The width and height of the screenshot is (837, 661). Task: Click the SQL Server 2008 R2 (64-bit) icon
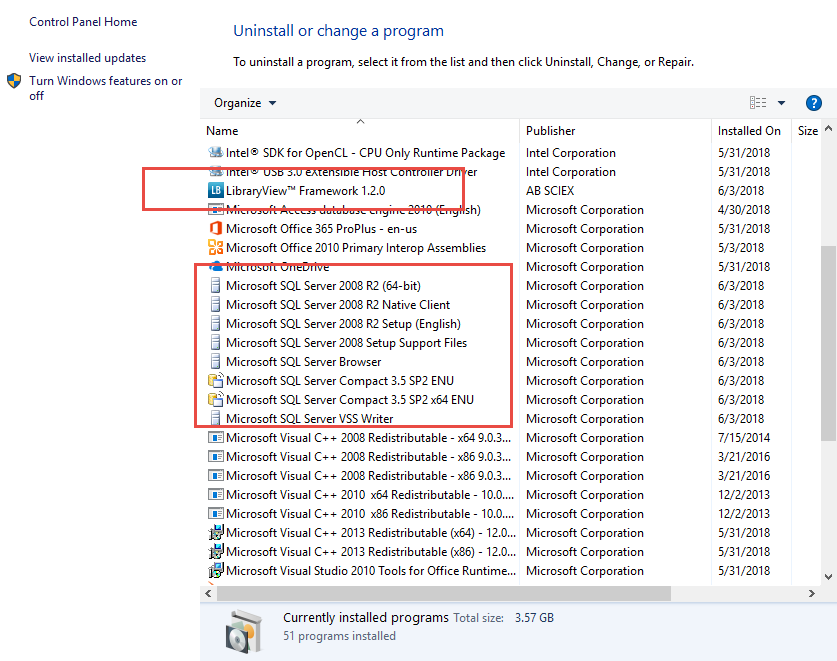[216, 286]
